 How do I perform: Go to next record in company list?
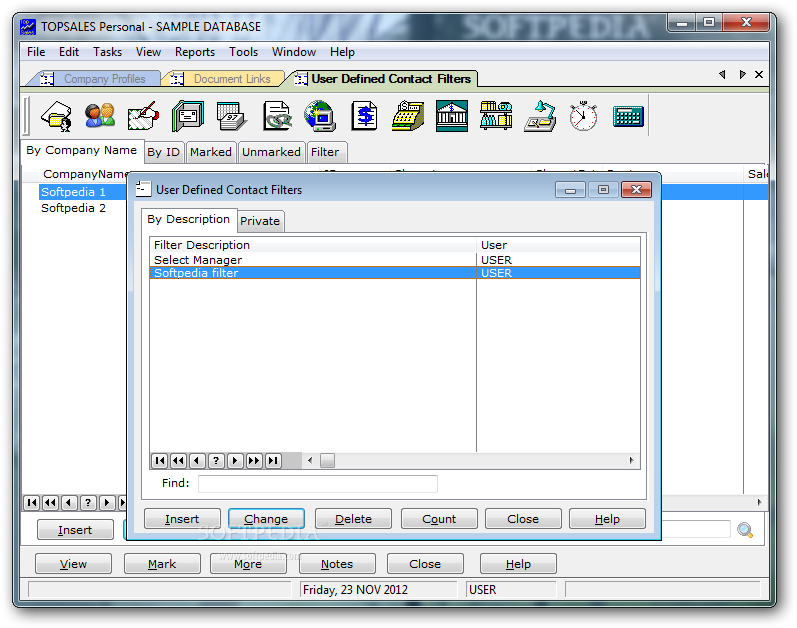[x=107, y=503]
